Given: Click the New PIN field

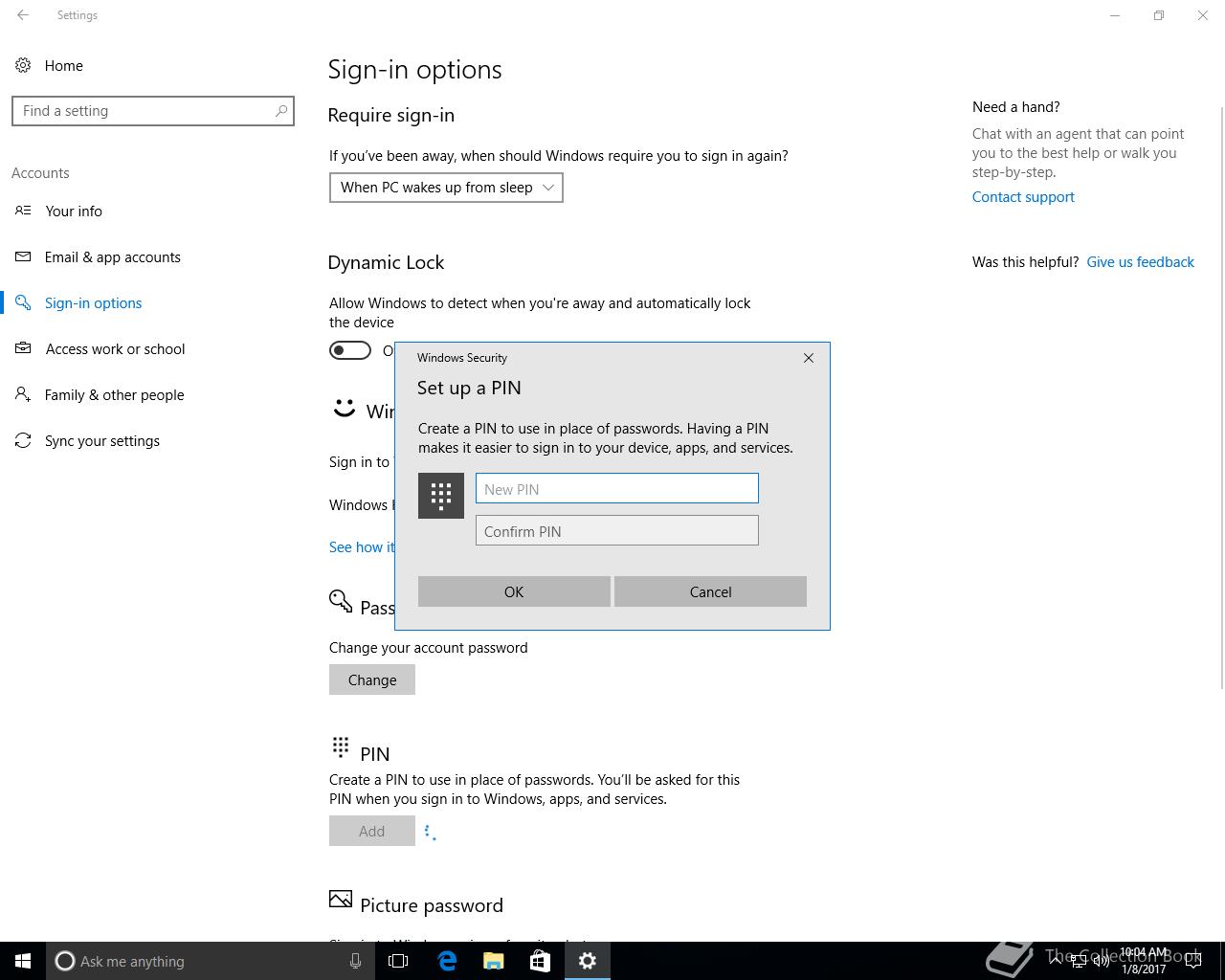Looking at the screenshot, I should click(617, 488).
